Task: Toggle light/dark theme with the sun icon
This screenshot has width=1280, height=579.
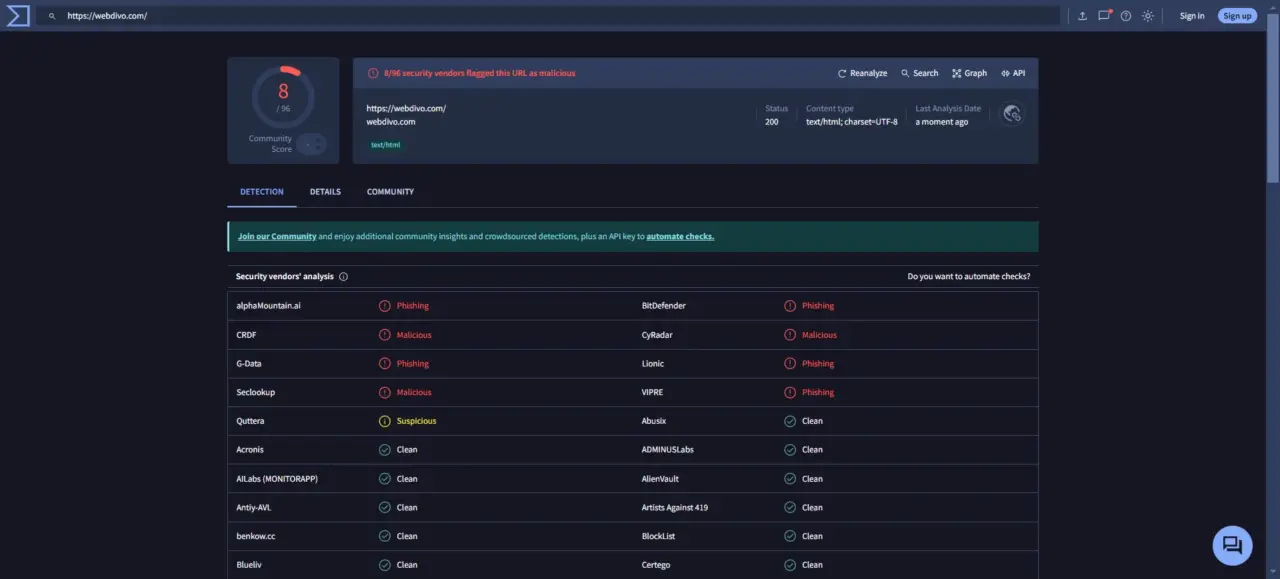Action: pos(1147,15)
